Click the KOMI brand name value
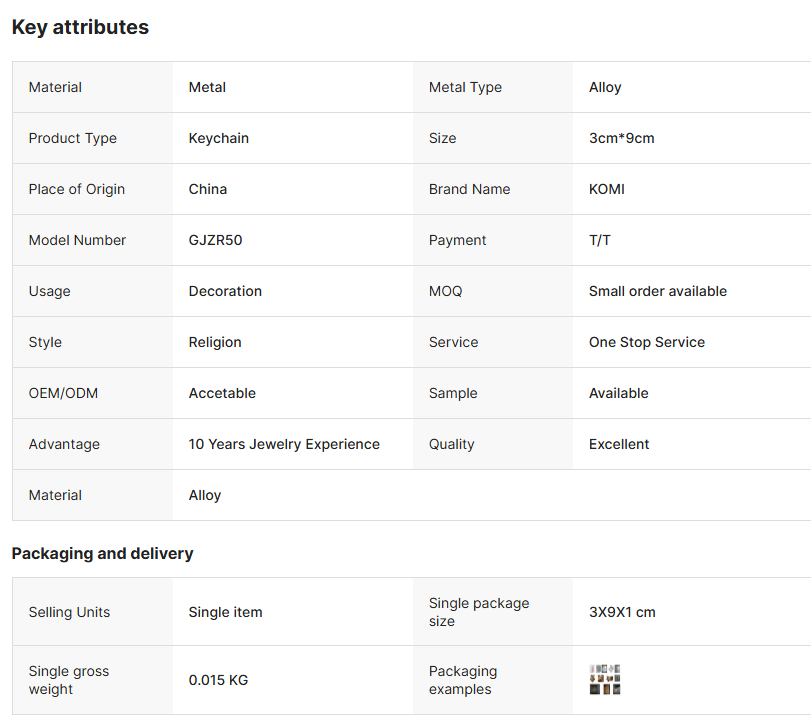811x722 pixels. 607,189
